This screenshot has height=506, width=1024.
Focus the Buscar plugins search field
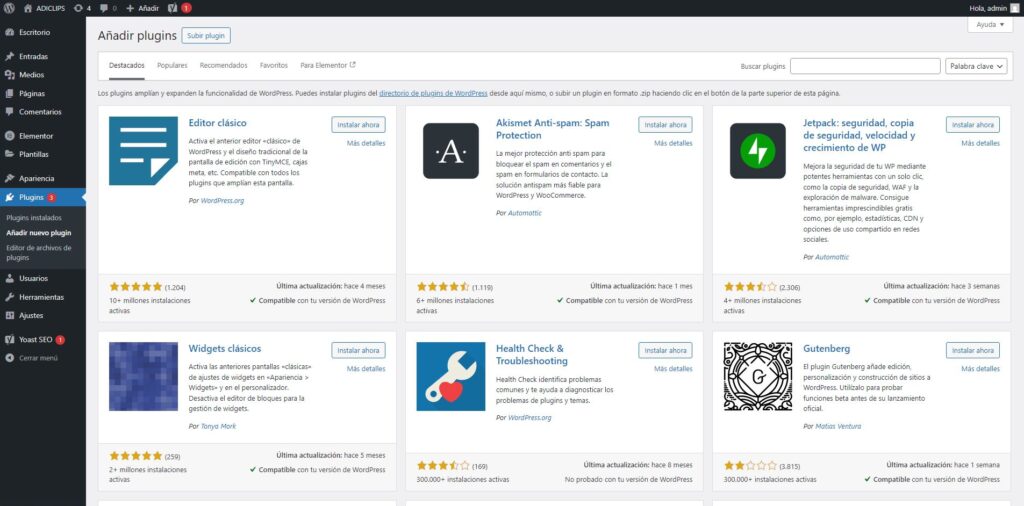point(865,66)
